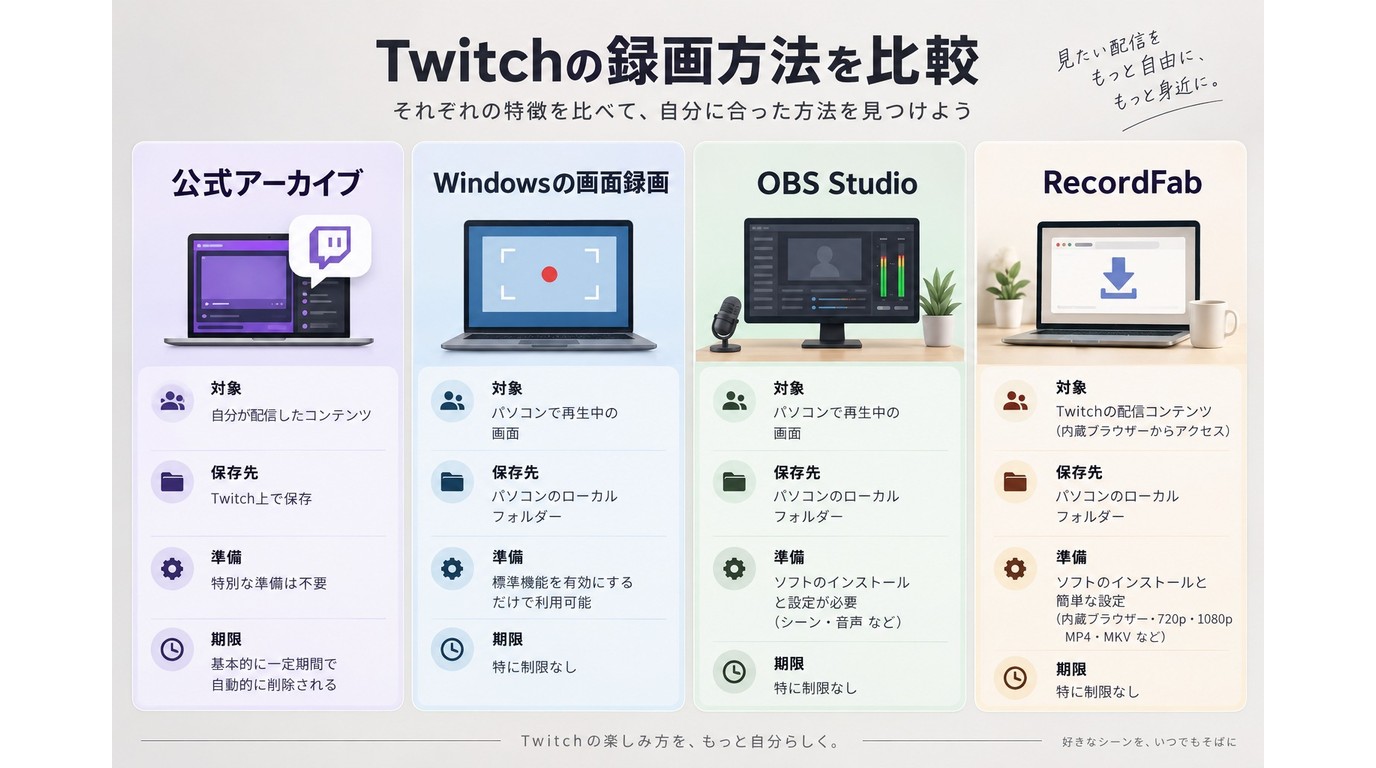Select the 期限 clock icon in Windowsの画面録画 card

point(452,650)
